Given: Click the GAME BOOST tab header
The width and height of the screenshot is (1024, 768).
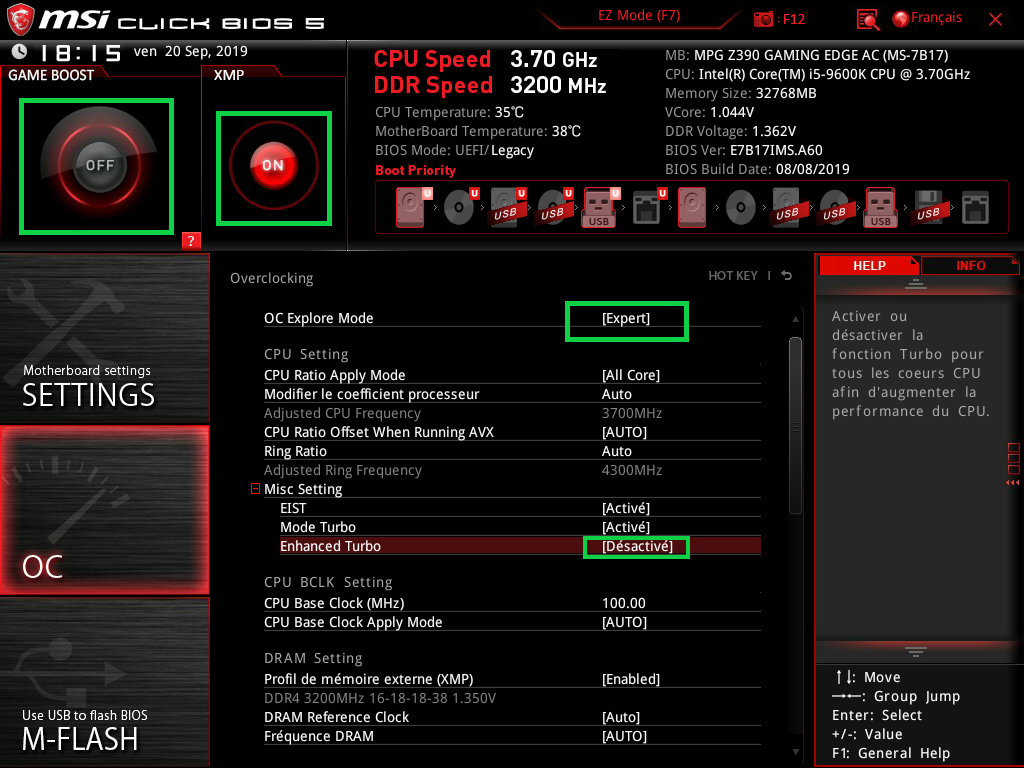Looking at the screenshot, I should [x=51, y=75].
